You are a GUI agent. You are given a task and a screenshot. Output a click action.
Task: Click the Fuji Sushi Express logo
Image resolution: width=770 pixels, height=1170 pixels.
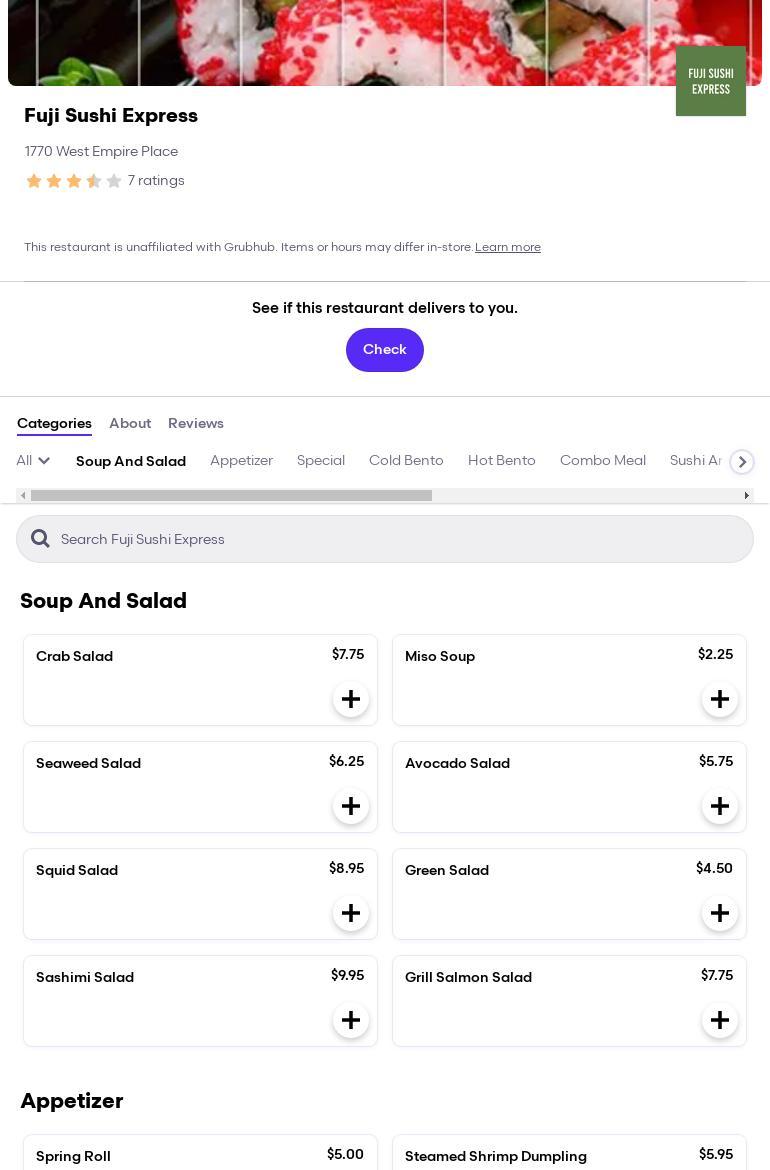click(710, 81)
